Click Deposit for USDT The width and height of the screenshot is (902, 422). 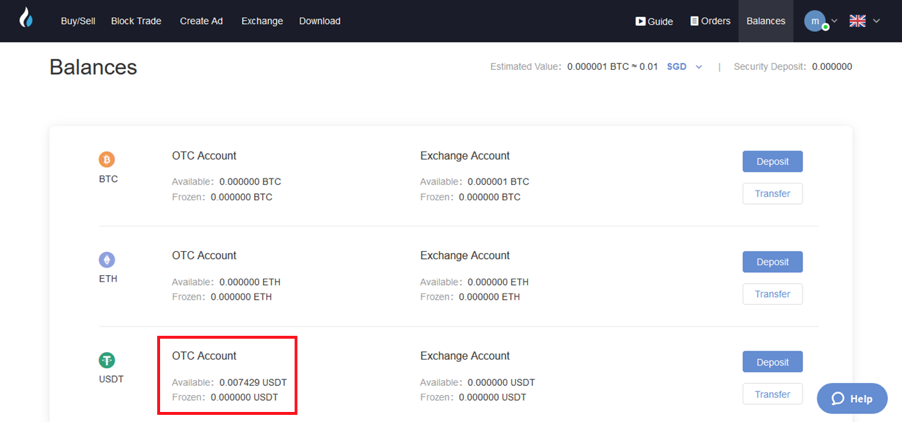tap(773, 362)
